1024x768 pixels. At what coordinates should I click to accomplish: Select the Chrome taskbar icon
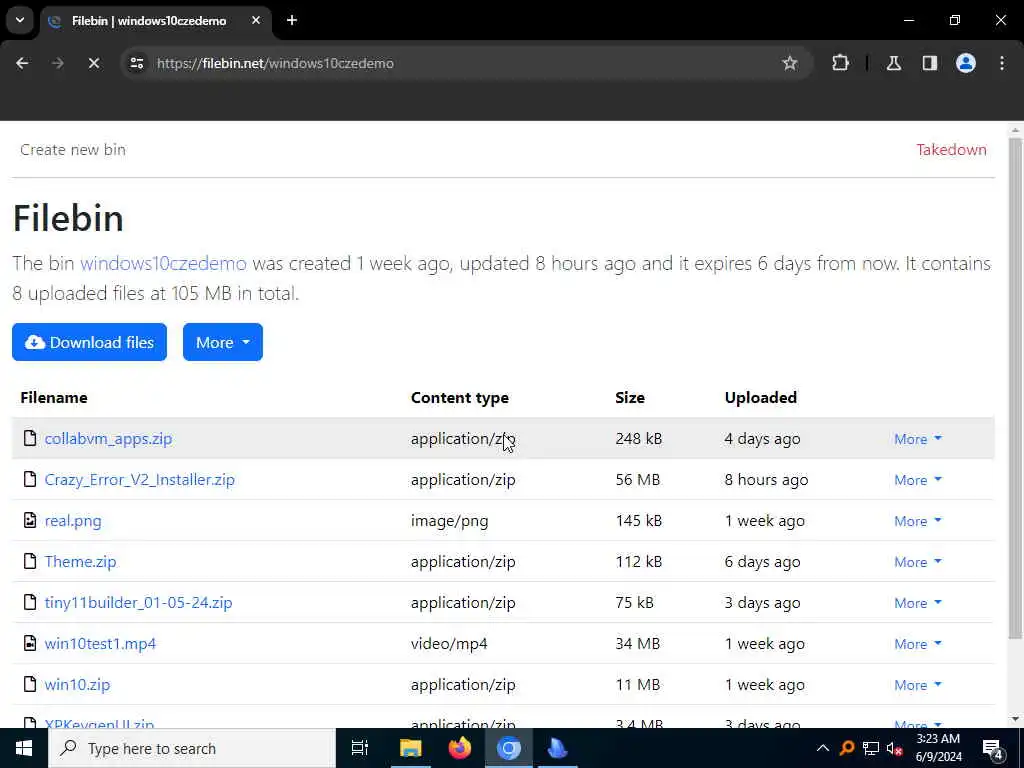(x=509, y=748)
